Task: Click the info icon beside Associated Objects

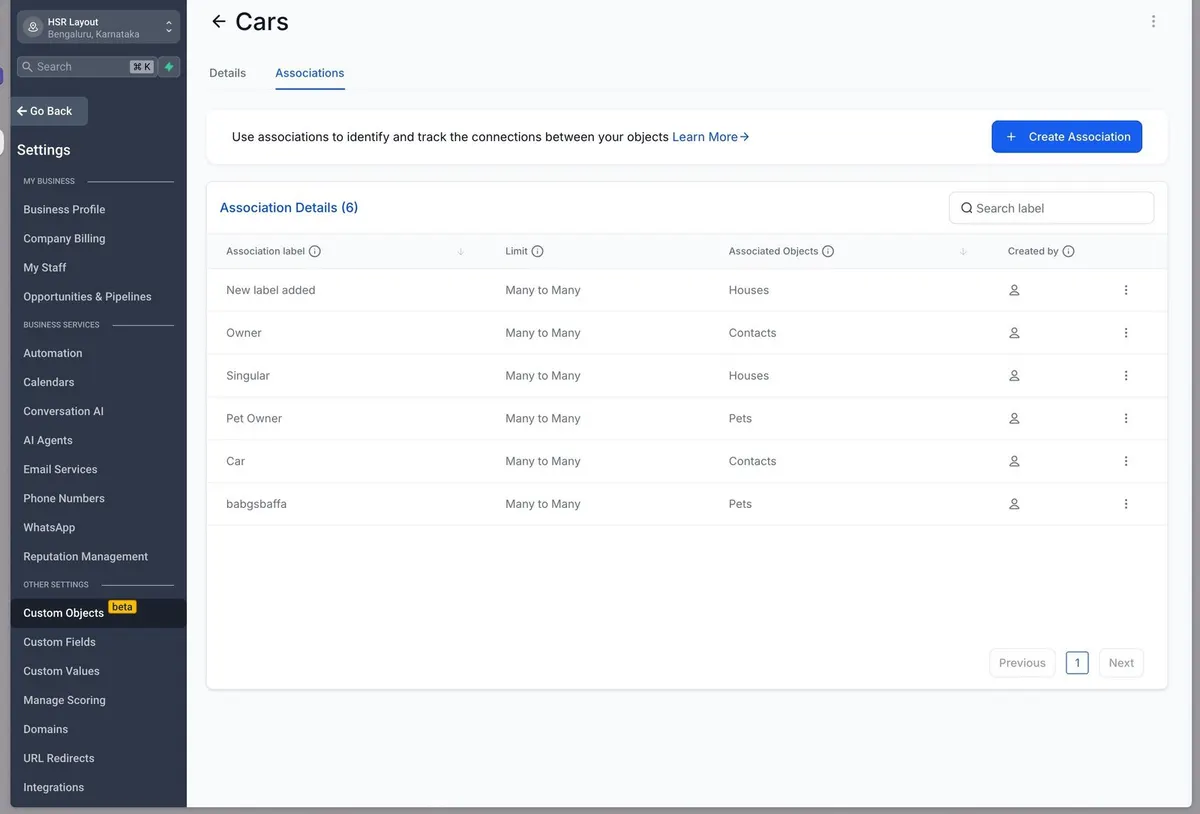Action: click(828, 252)
